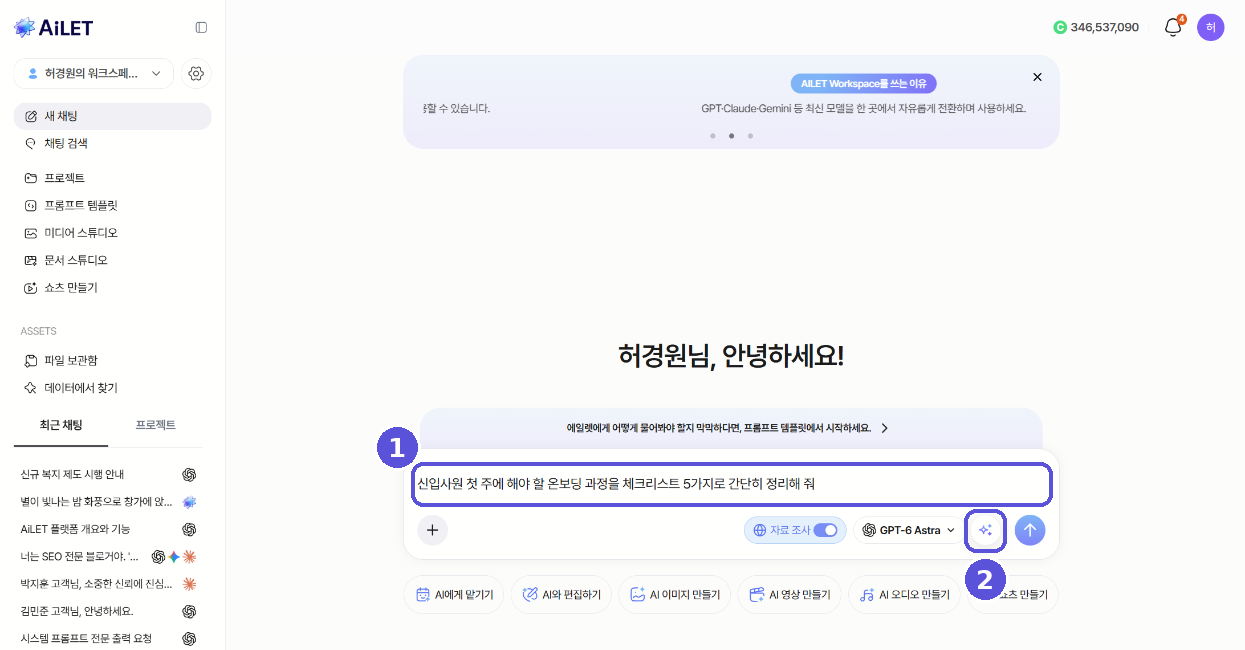The width and height of the screenshot is (1245, 650).
Task: Click the AI와 편집하기 quick action button
Action: 561,594
